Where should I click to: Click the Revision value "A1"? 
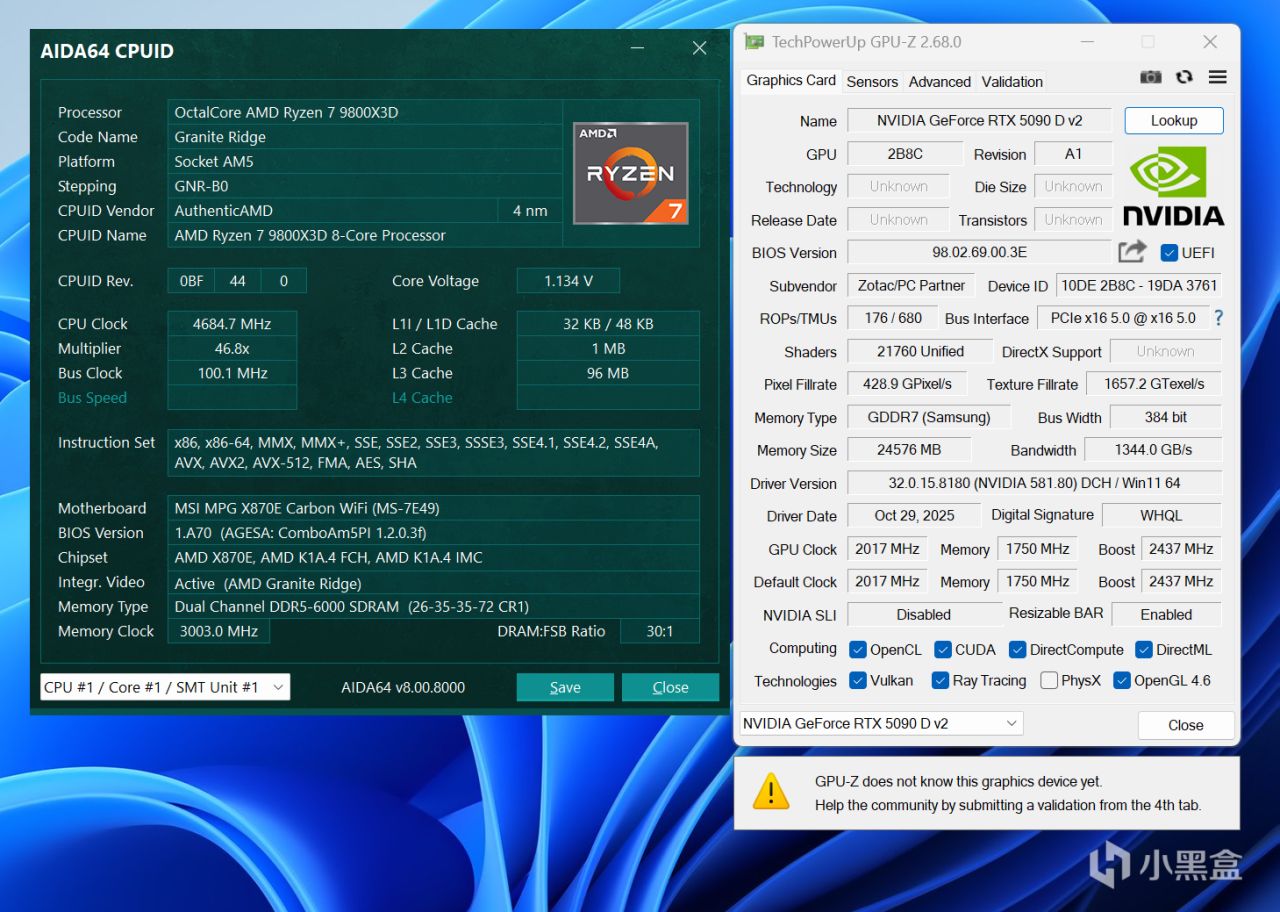pos(1073,154)
